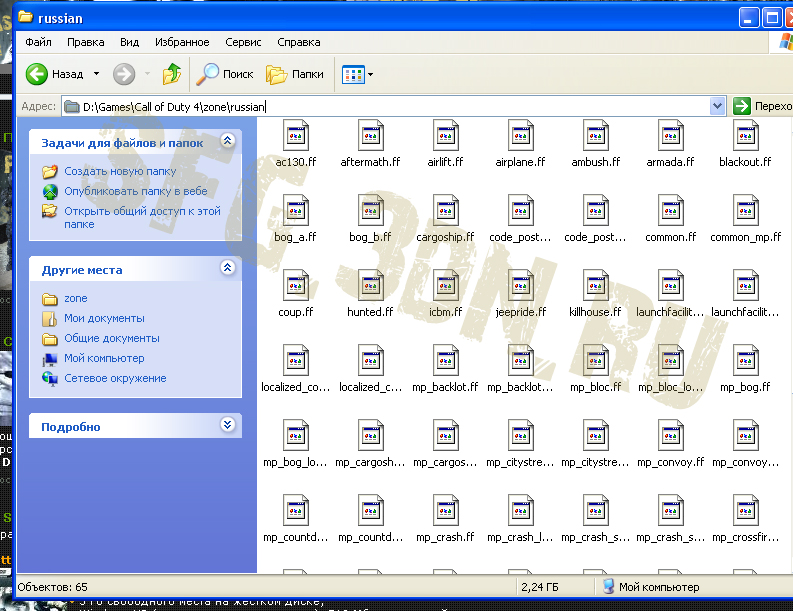Select the mp_crash.ff file icon
793x611 pixels.
pos(446,511)
